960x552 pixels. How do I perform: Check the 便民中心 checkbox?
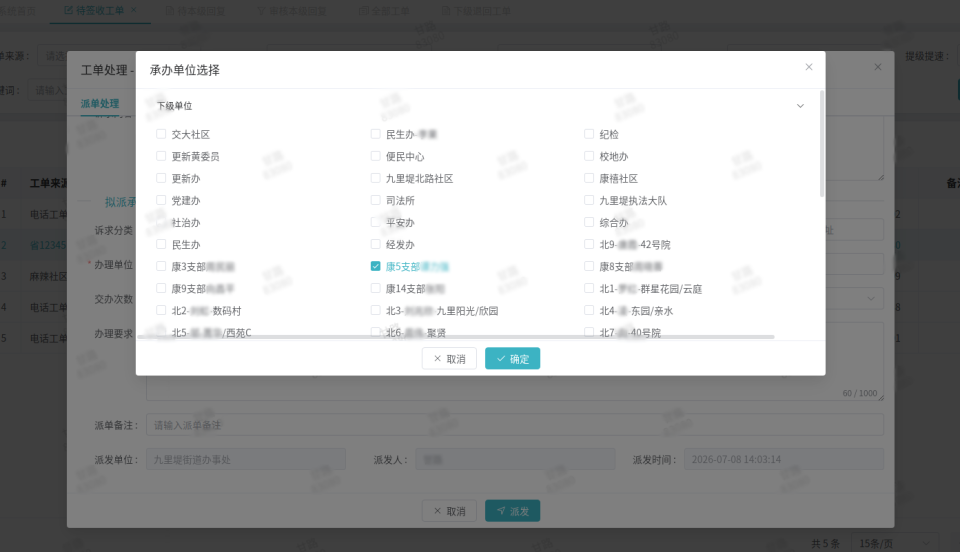click(375, 156)
